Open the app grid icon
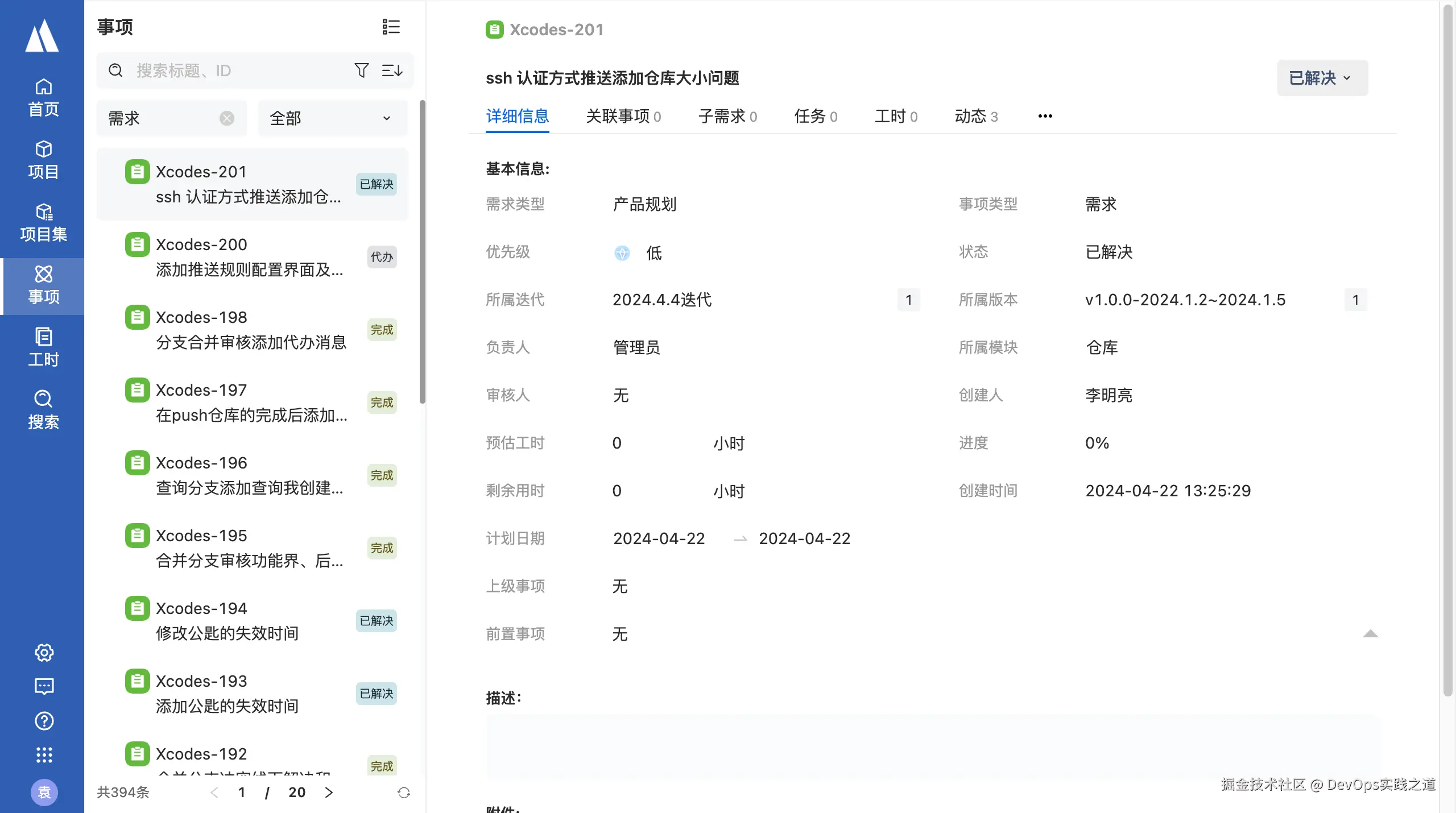Screen dimensions: 1456x813 click(x=44, y=755)
